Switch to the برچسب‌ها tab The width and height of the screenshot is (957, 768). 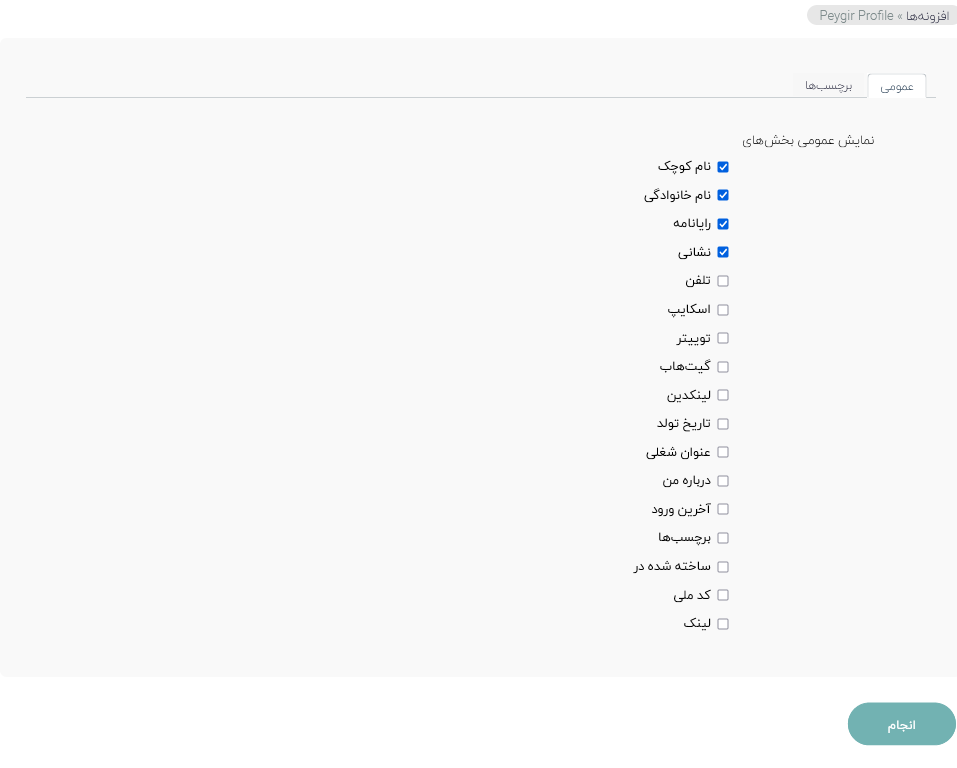828,86
